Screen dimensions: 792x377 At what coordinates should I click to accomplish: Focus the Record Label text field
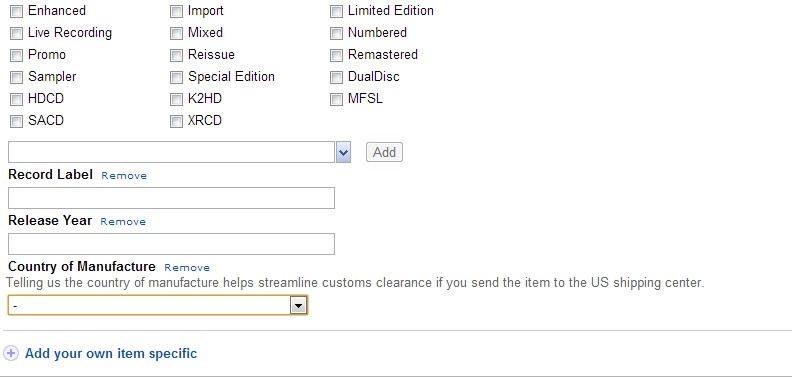171,198
